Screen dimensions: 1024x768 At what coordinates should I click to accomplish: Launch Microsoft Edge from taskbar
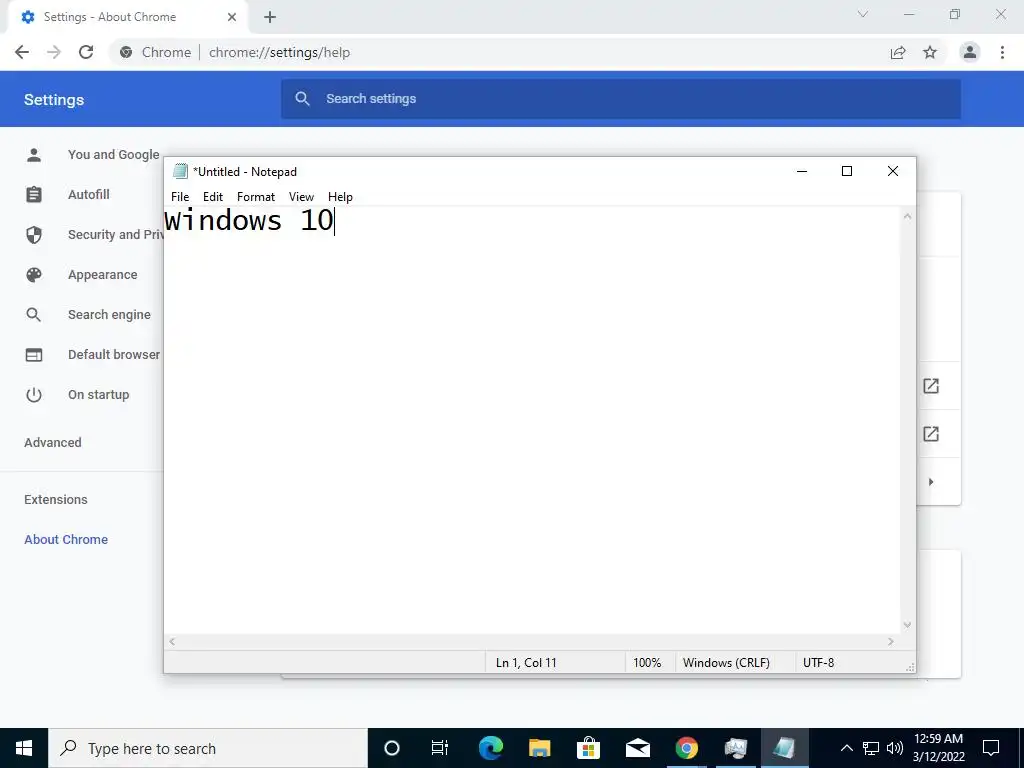point(490,748)
